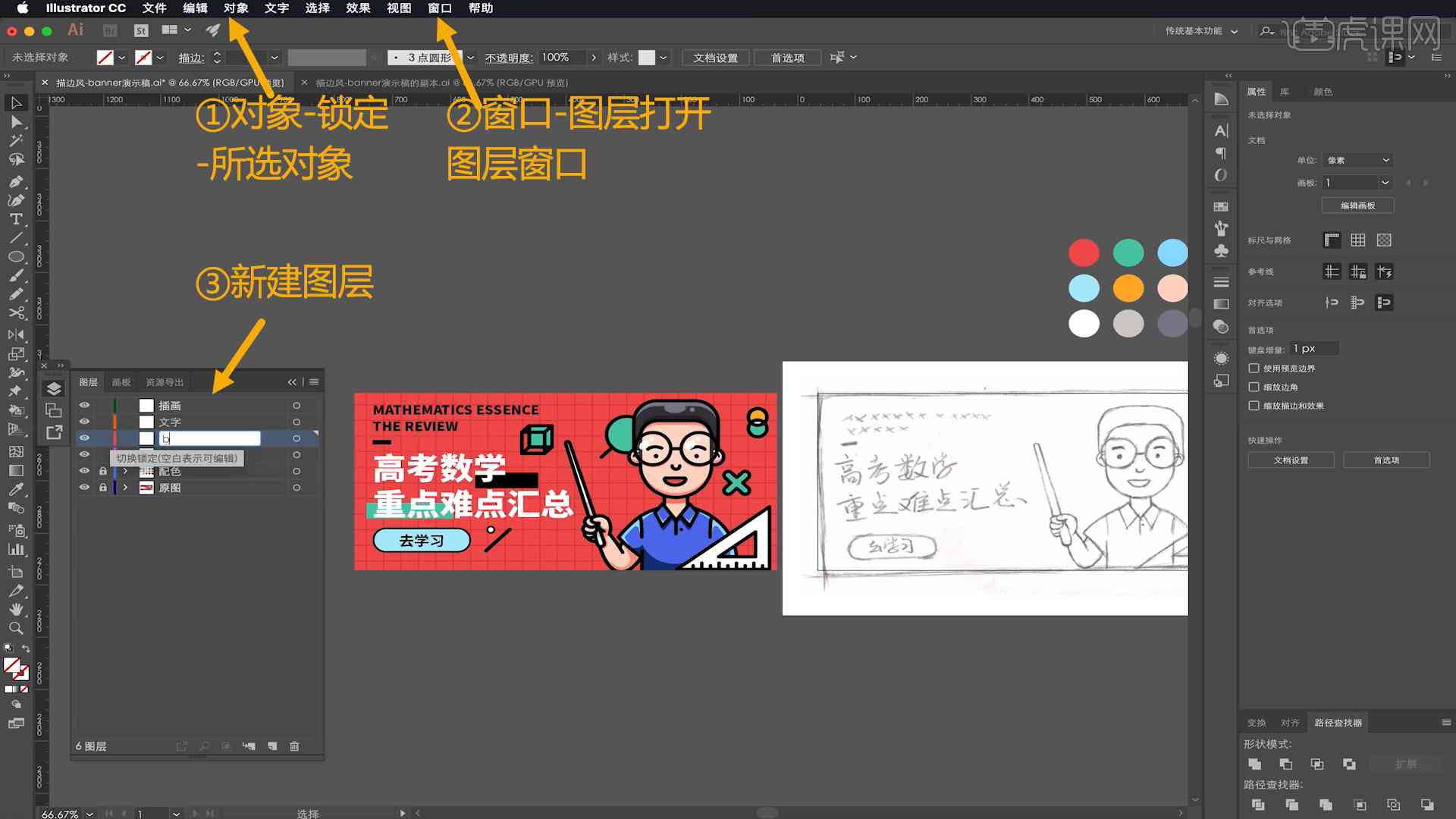Click the Stroke color icon
This screenshot has width=1456, height=819.
145,57
